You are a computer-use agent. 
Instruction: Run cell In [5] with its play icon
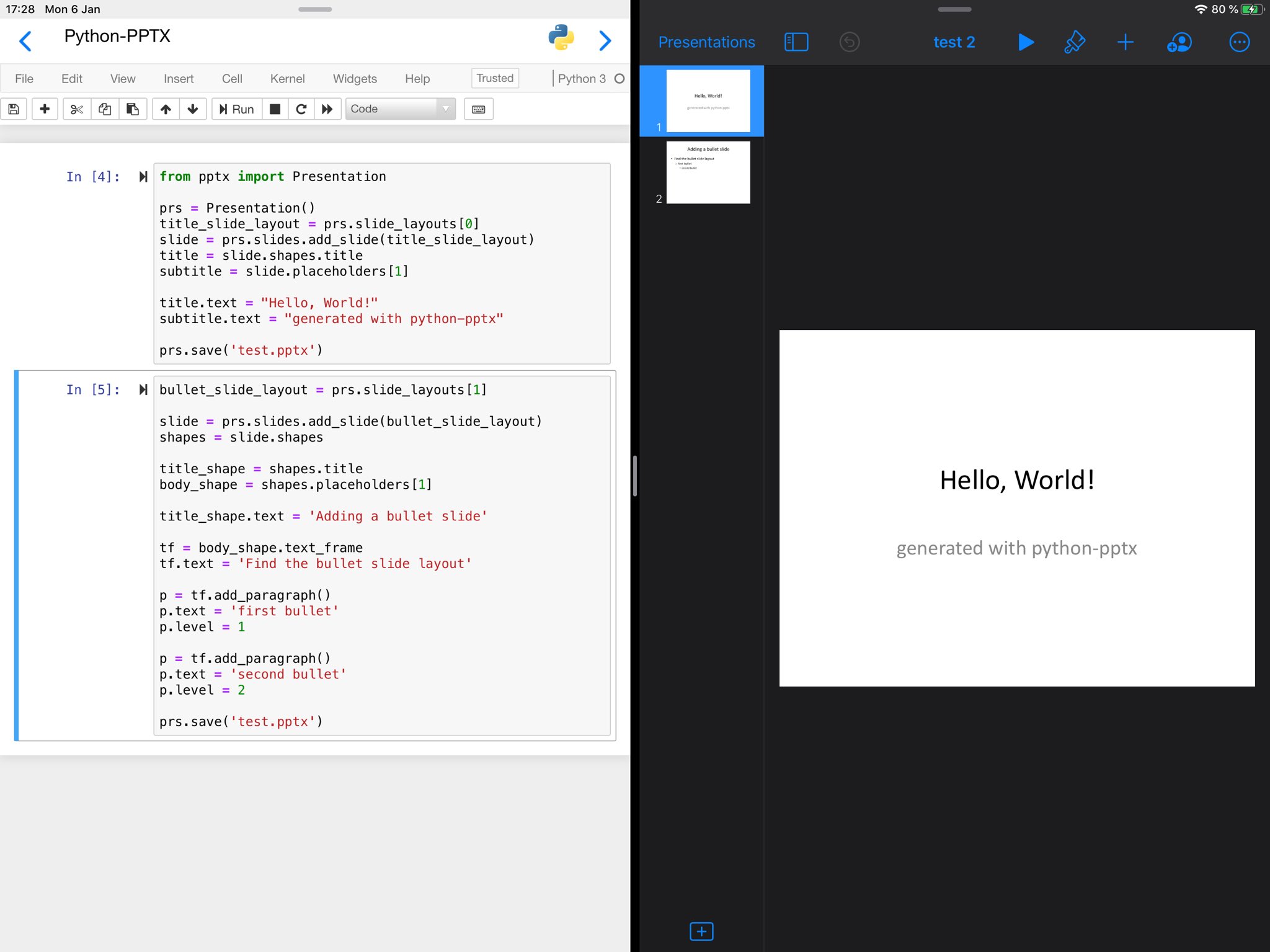(143, 389)
